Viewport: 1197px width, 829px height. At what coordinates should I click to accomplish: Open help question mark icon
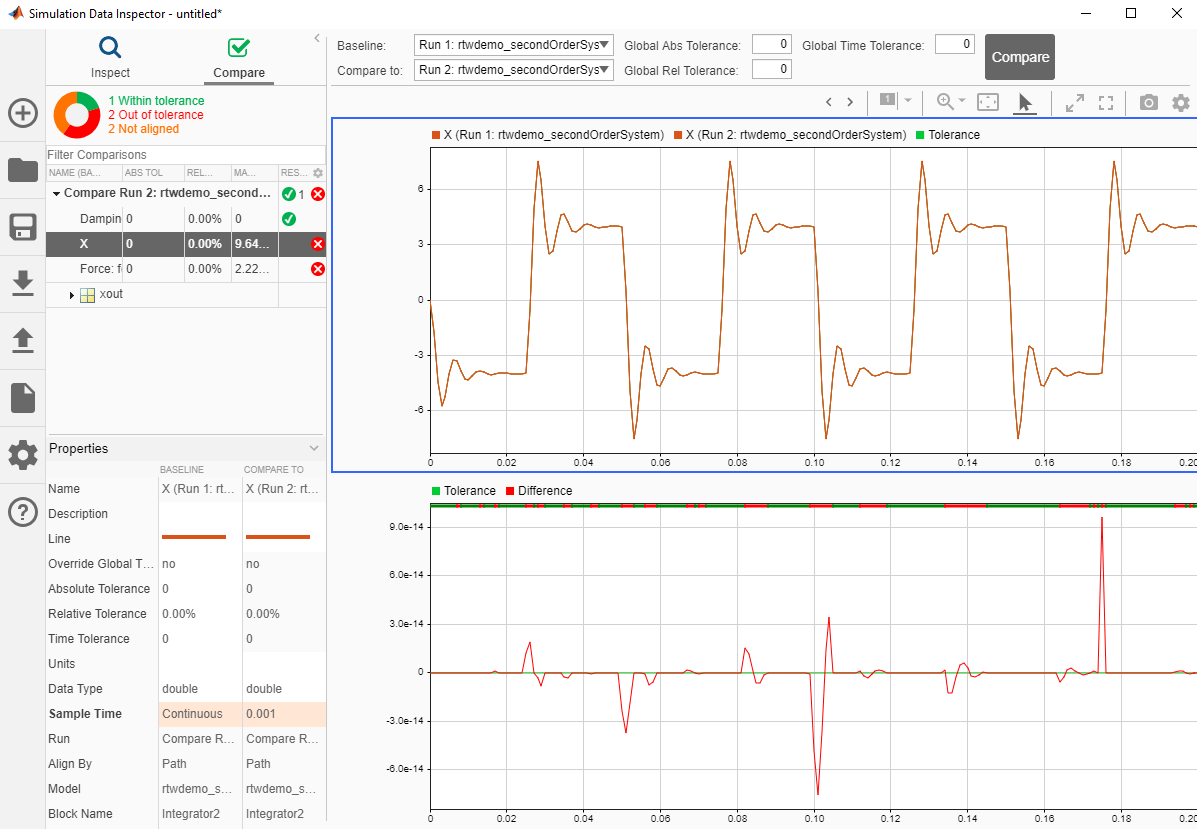23,511
